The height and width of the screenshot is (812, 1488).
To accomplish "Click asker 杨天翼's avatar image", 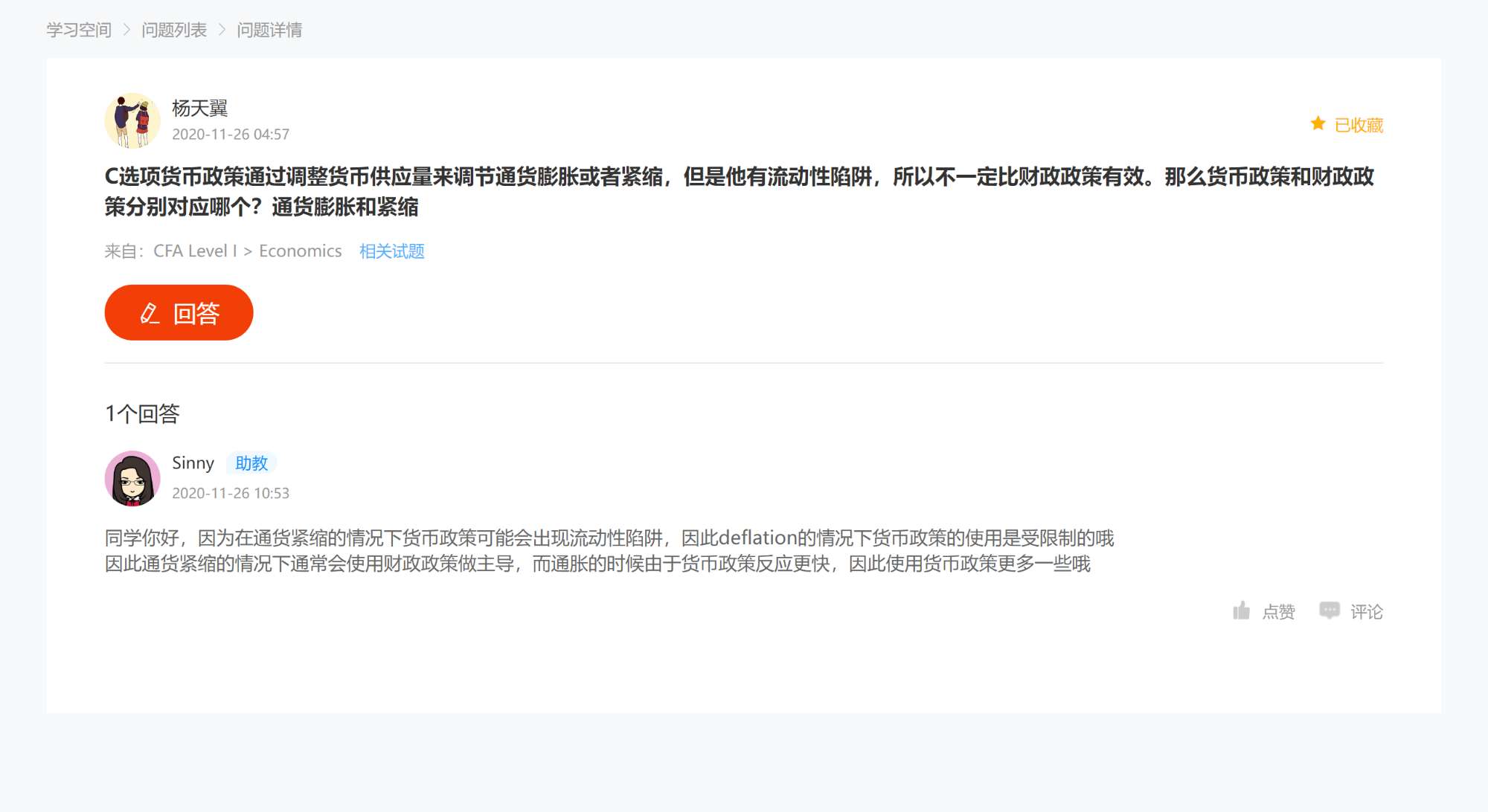I will click(x=132, y=120).
